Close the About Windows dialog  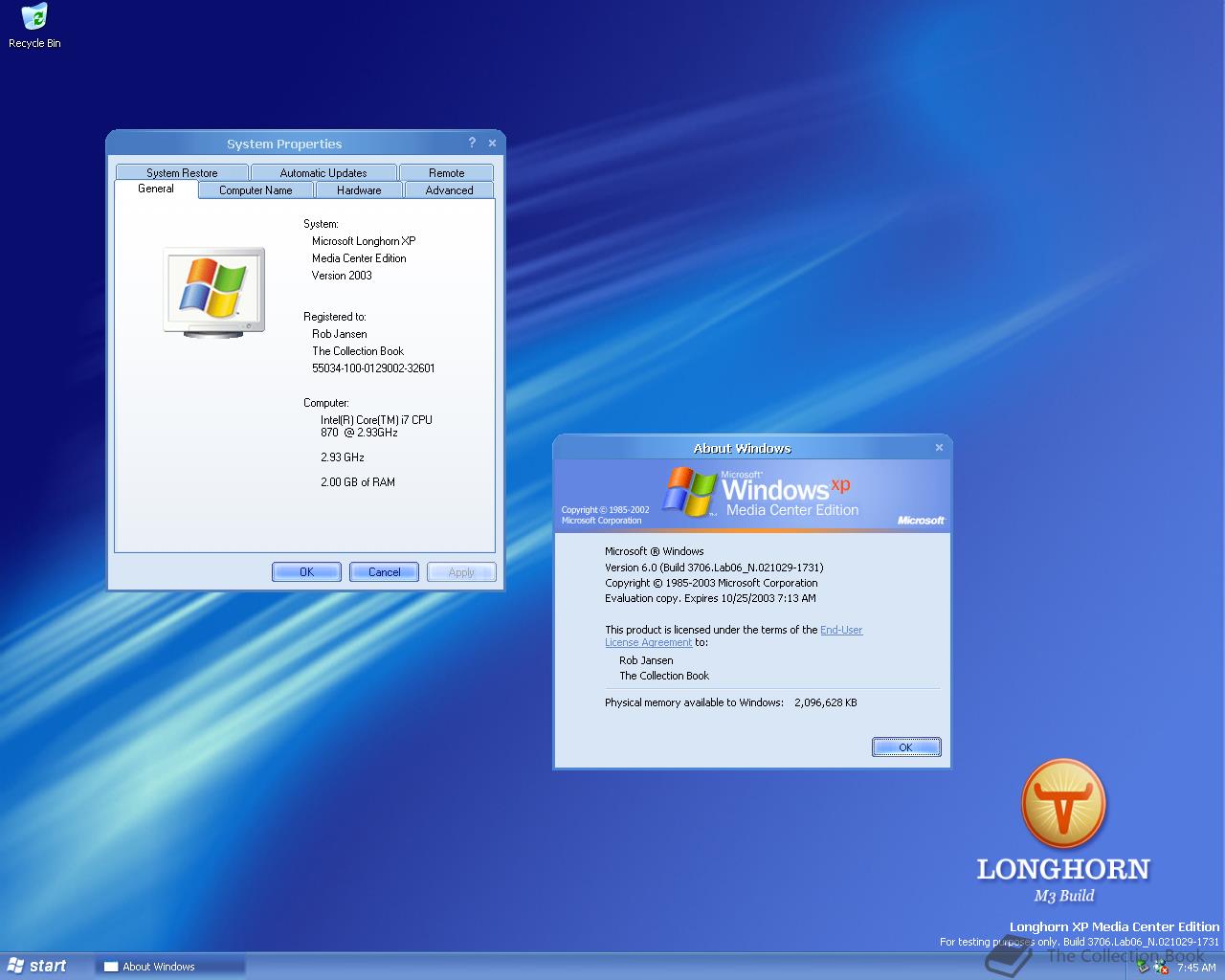pos(939,447)
